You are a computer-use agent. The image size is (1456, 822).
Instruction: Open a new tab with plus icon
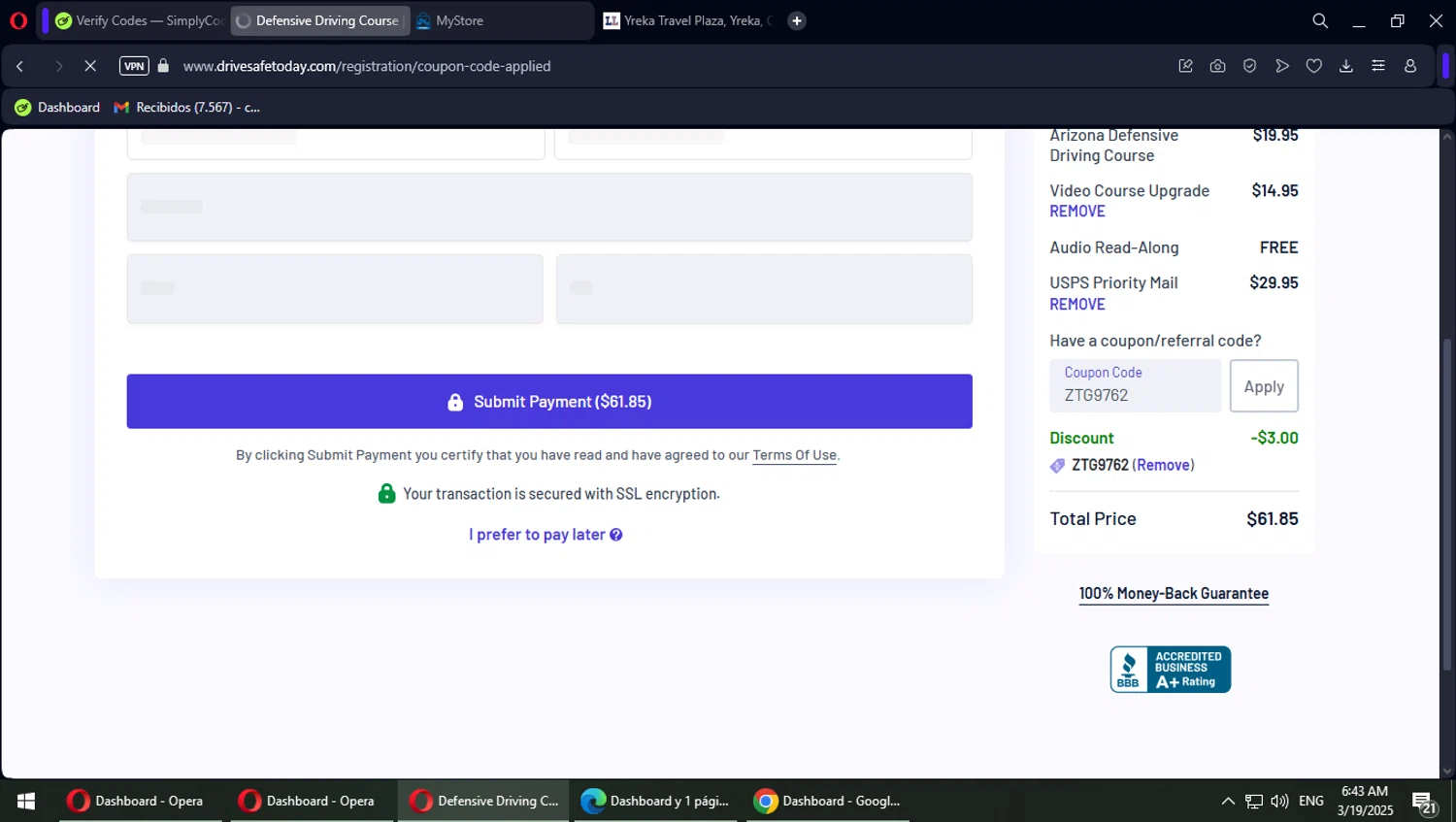pyautogui.click(x=797, y=20)
